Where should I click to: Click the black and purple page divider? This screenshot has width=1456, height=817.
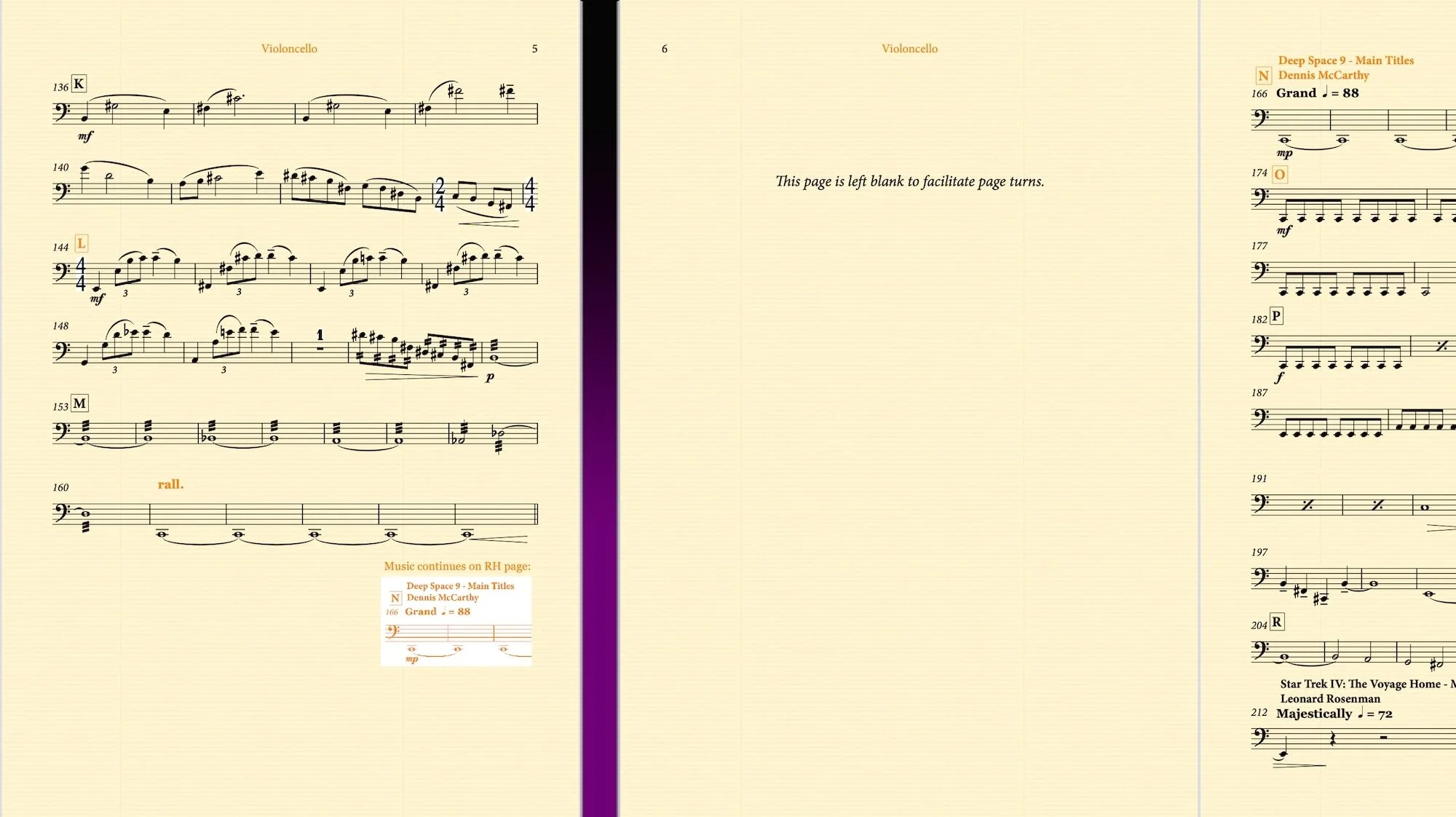[x=599, y=408]
